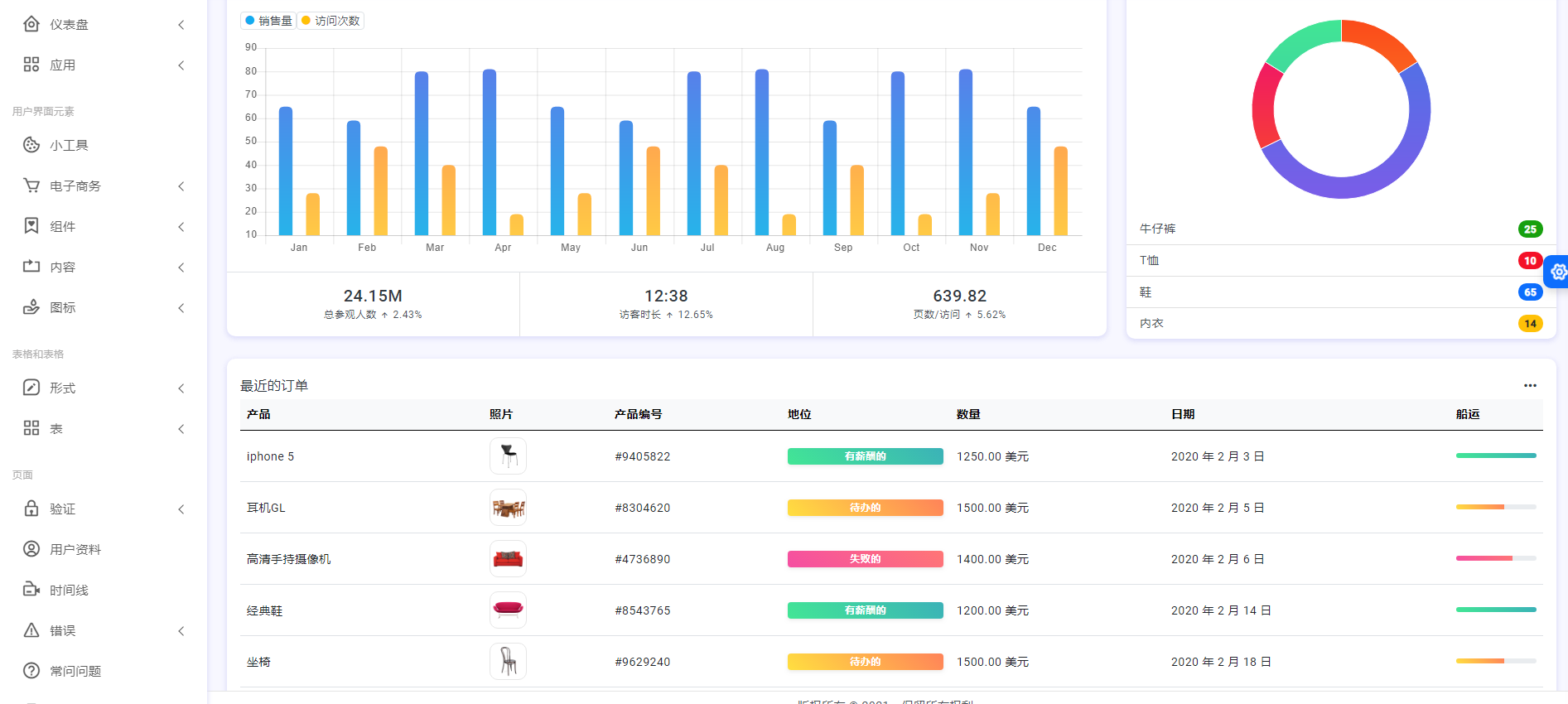Image resolution: width=1568 pixels, height=704 pixels.
Task: Click the authentication lock icon
Action: [x=31, y=509]
